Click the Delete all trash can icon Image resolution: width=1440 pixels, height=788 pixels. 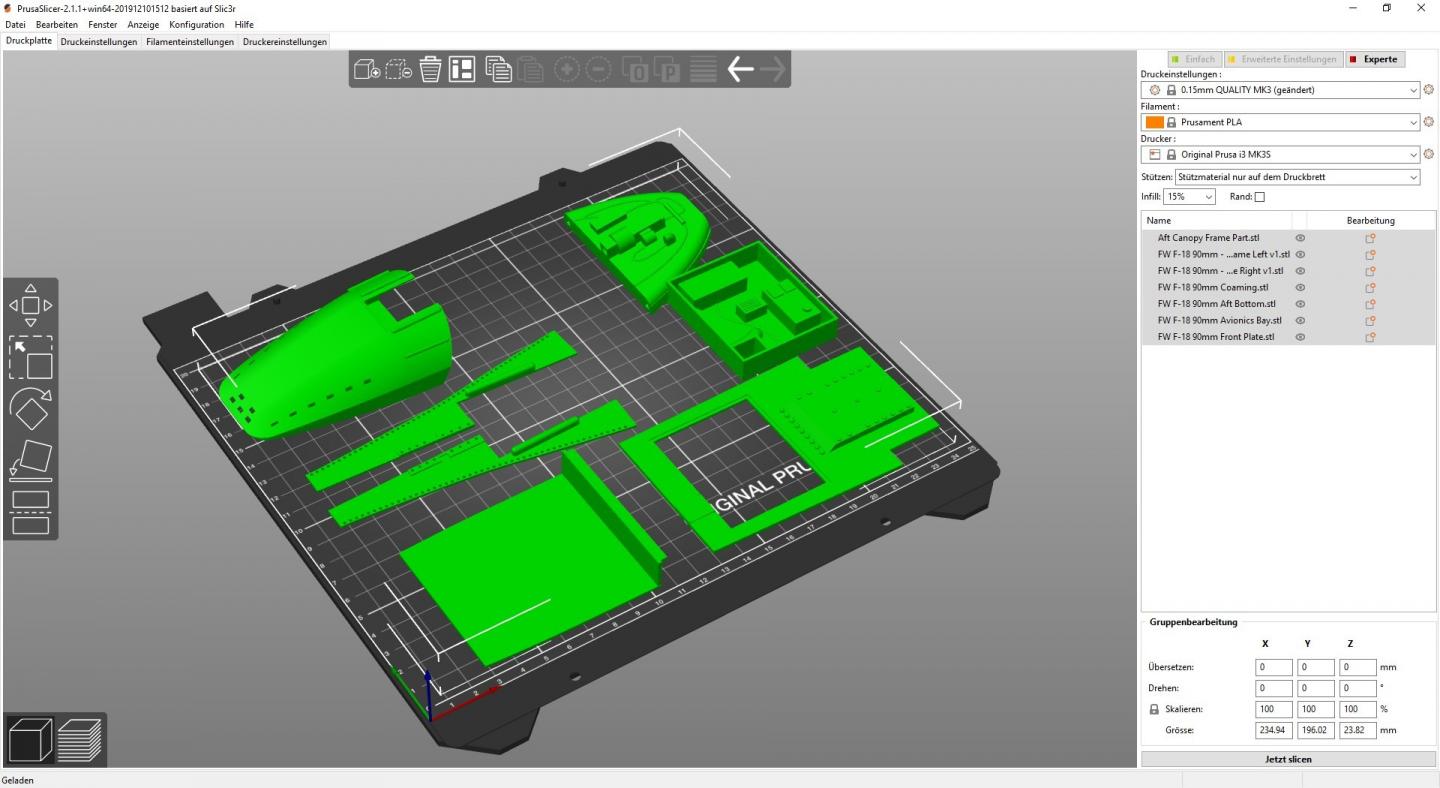coord(430,69)
